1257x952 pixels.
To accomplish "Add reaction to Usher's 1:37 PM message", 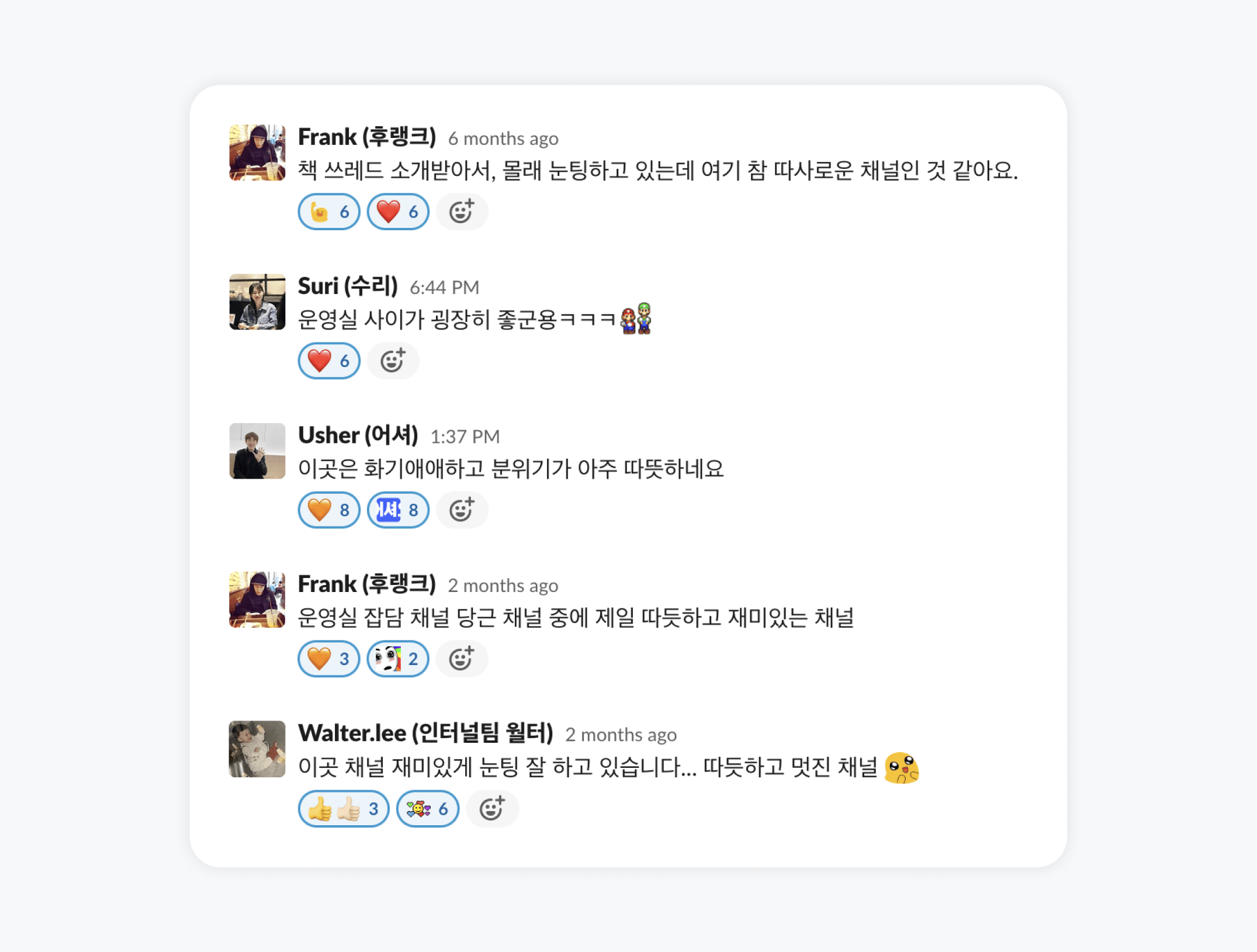I will (462, 510).
